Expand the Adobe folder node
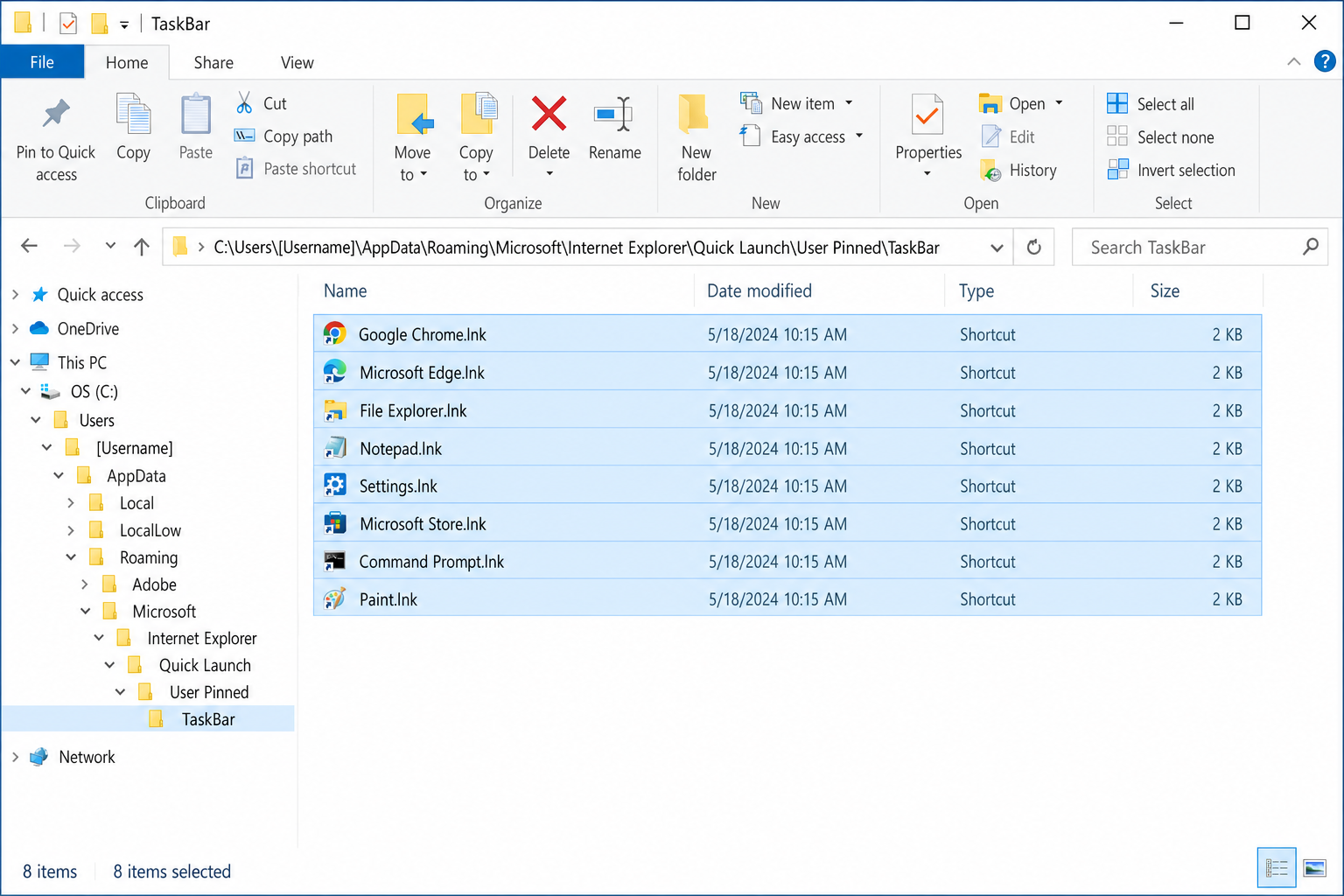Screen dimensions: 1344x896 click(x=85, y=584)
